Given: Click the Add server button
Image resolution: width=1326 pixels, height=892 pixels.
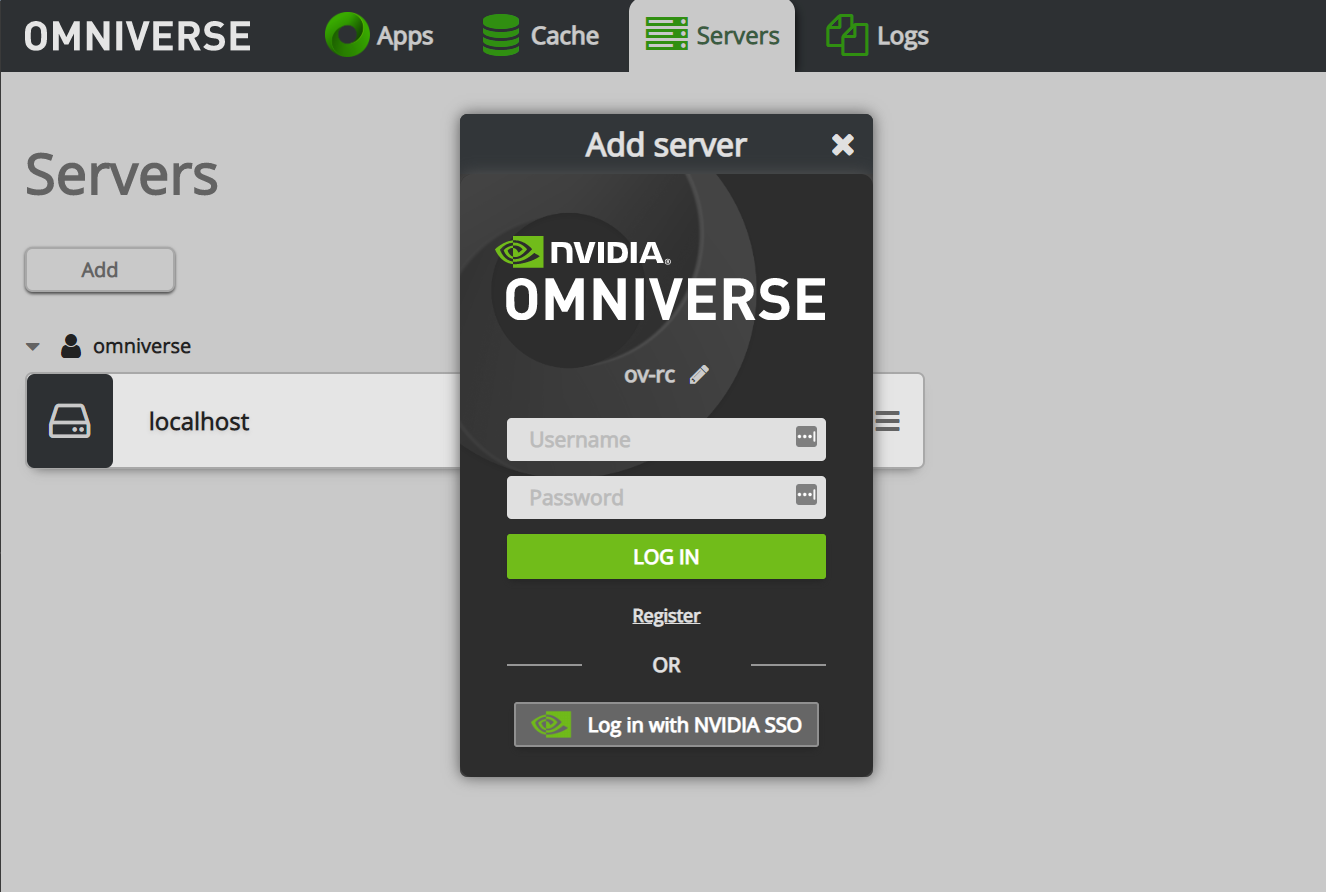Looking at the screenshot, I should click(x=100, y=270).
